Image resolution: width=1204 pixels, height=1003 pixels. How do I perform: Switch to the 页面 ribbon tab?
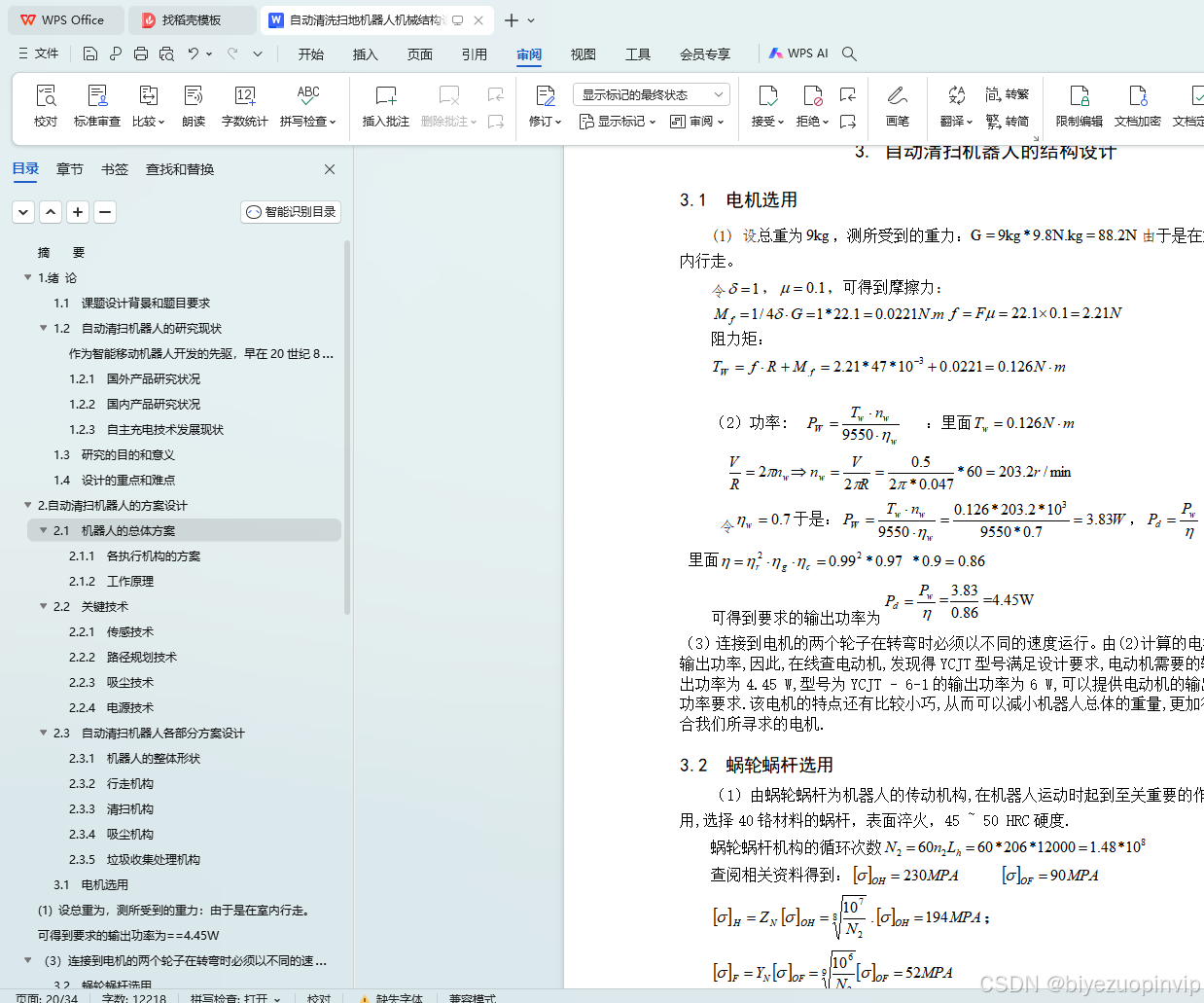[x=420, y=54]
